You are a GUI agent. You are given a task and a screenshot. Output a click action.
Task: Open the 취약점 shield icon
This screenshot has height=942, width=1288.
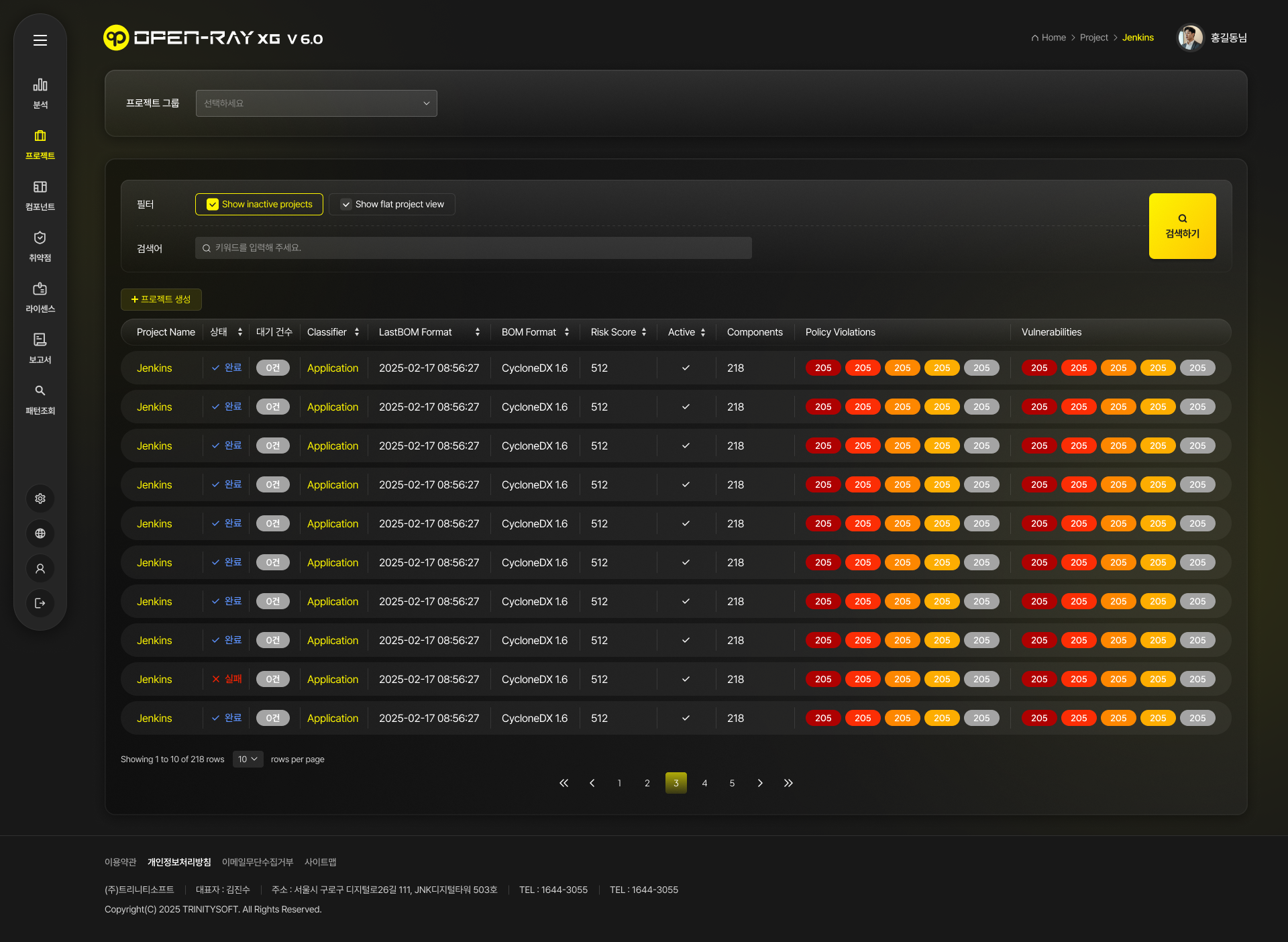40,238
